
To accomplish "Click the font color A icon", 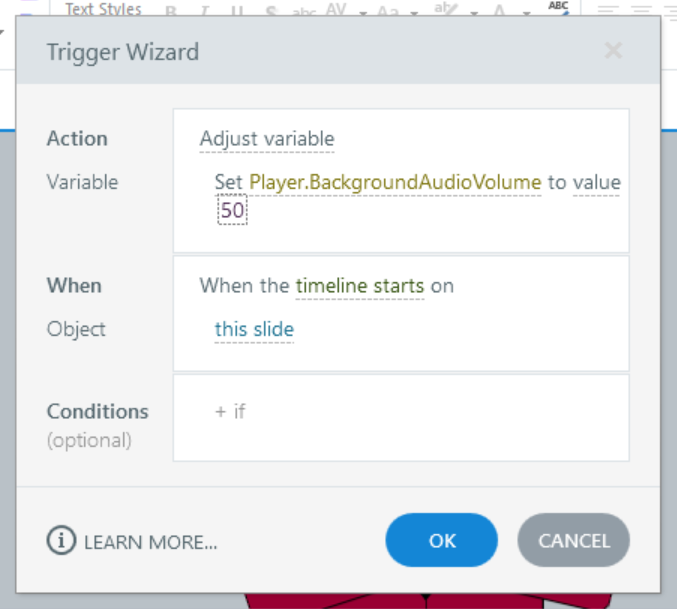I will pyautogui.click(x=498, y=11).
